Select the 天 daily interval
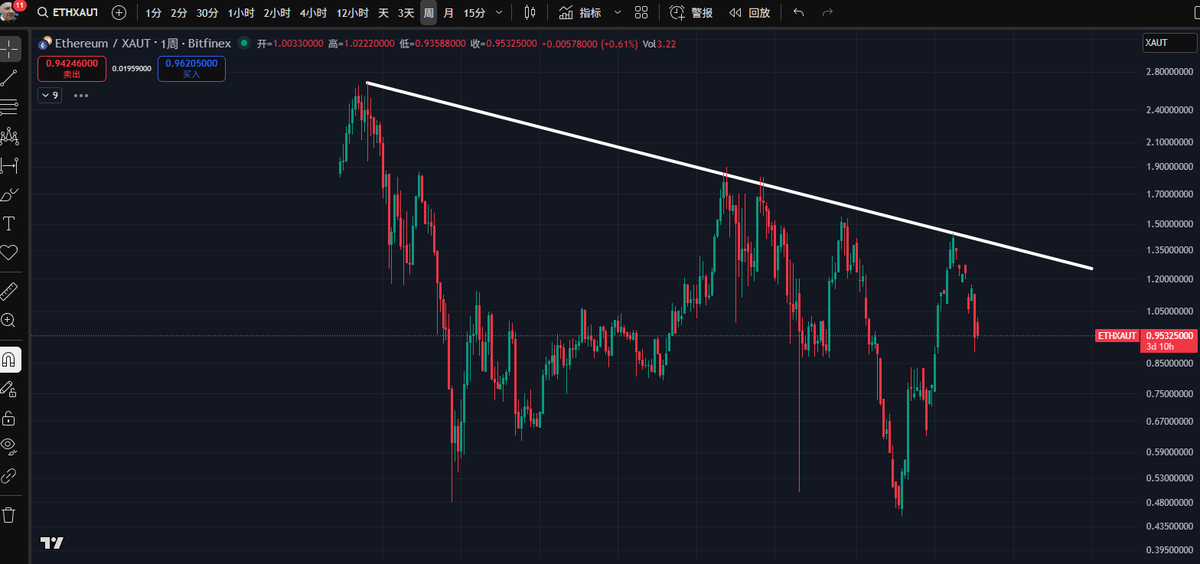 pos(383,13)
